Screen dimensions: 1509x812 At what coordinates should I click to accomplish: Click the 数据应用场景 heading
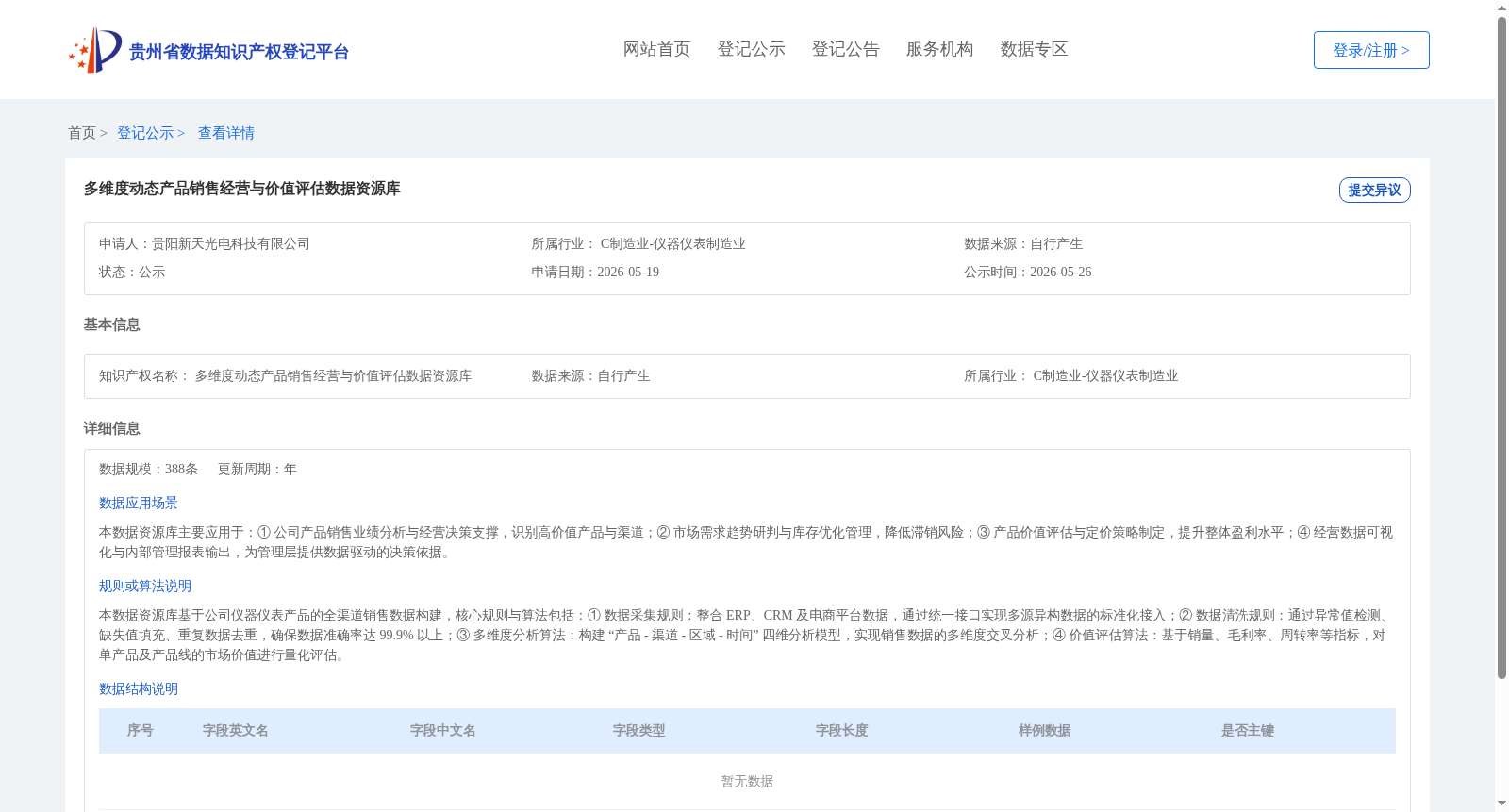[x=139, y=503]
